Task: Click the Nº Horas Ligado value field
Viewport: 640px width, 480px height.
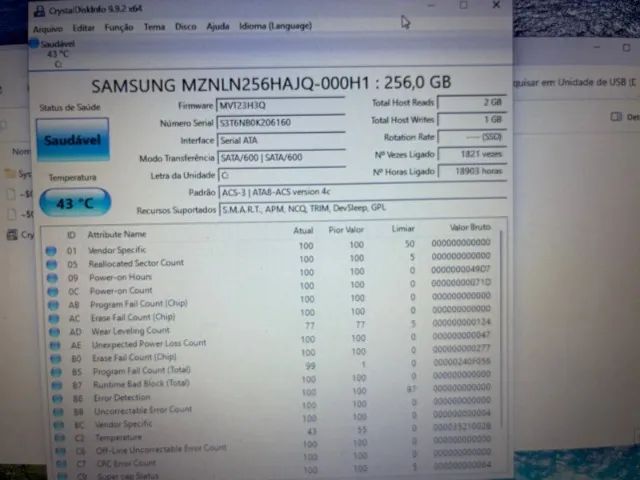Action: 473,171
